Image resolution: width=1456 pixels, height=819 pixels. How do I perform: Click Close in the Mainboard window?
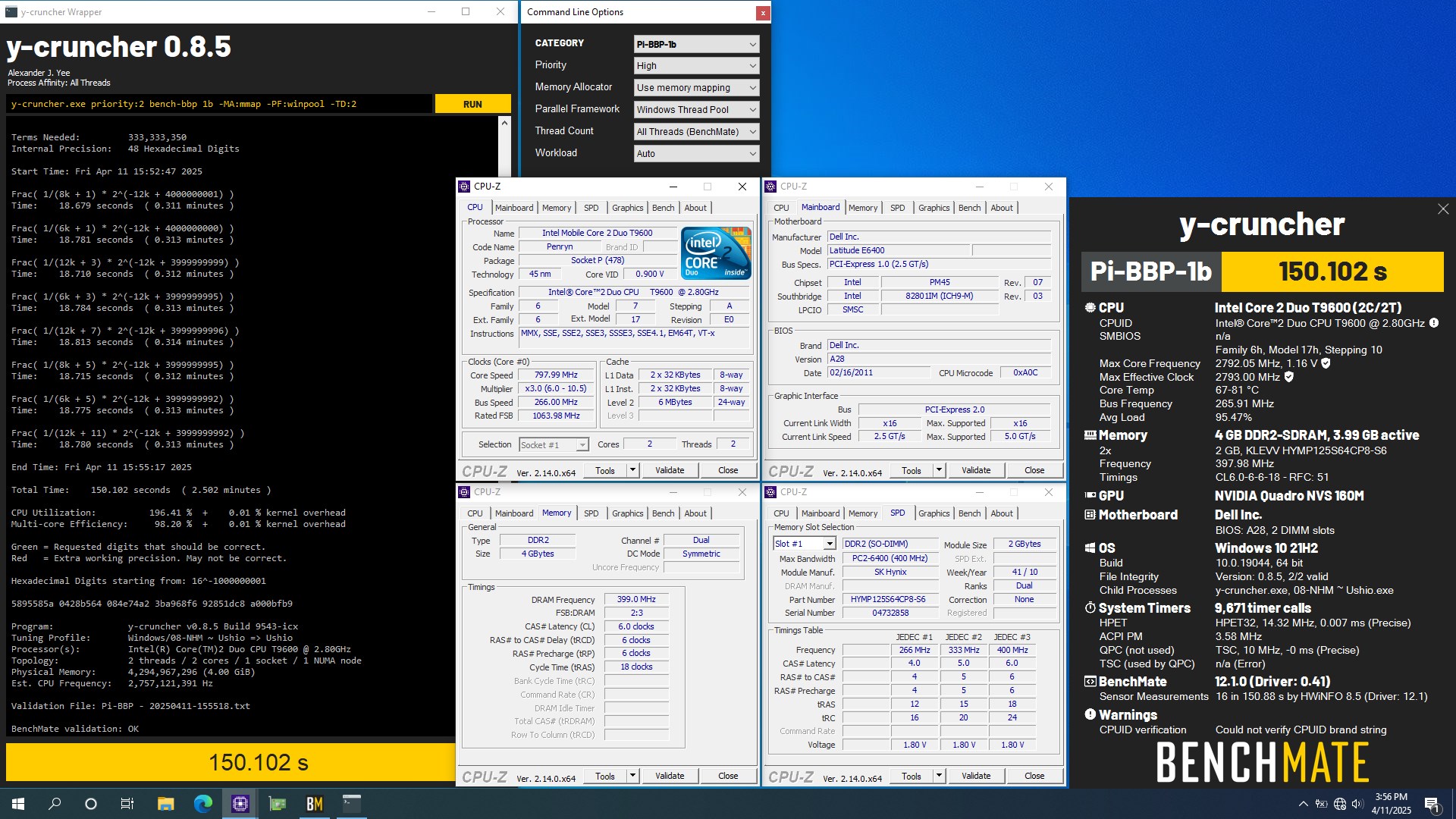point(1034,470)
